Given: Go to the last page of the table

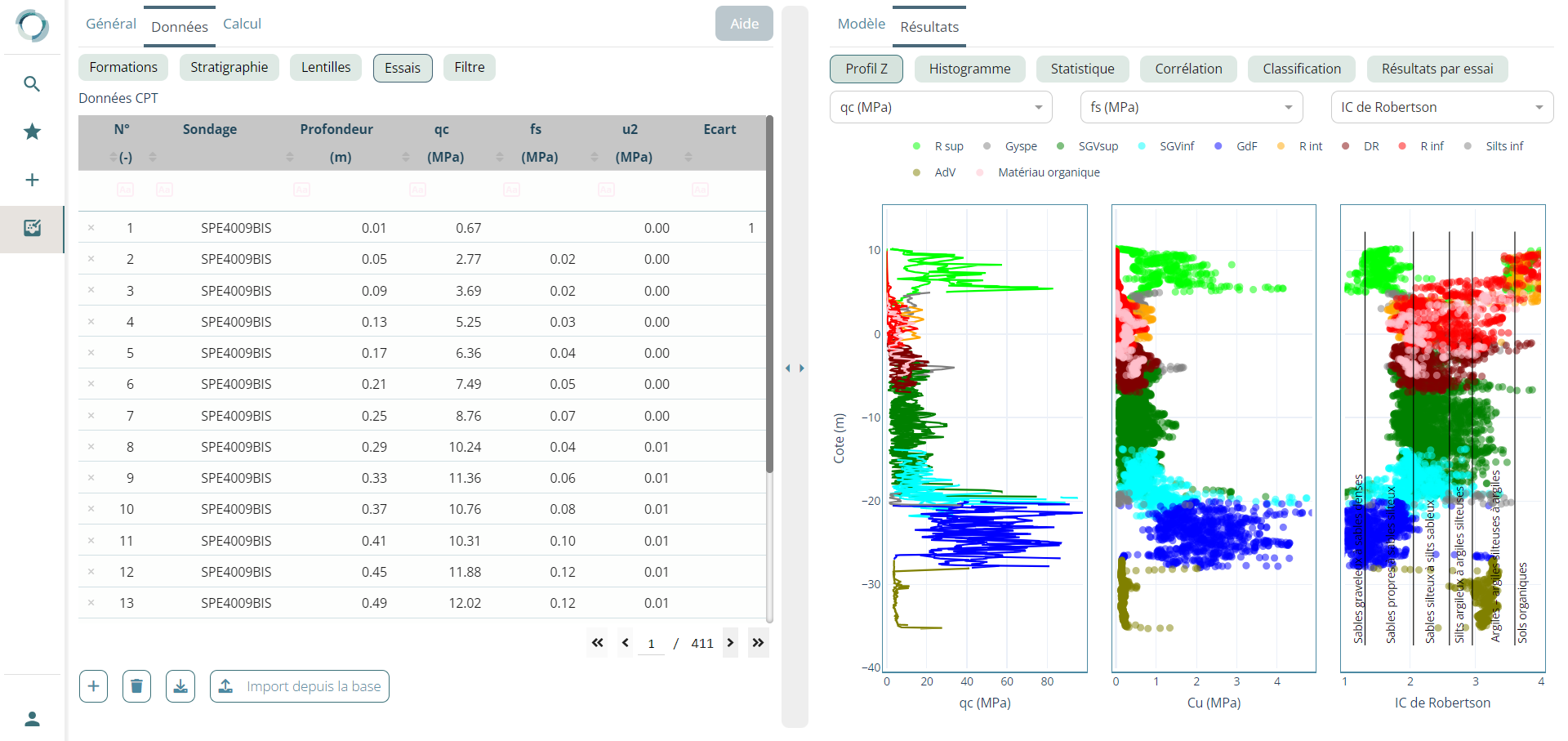Looking at the screenshot, I should 758,643.
